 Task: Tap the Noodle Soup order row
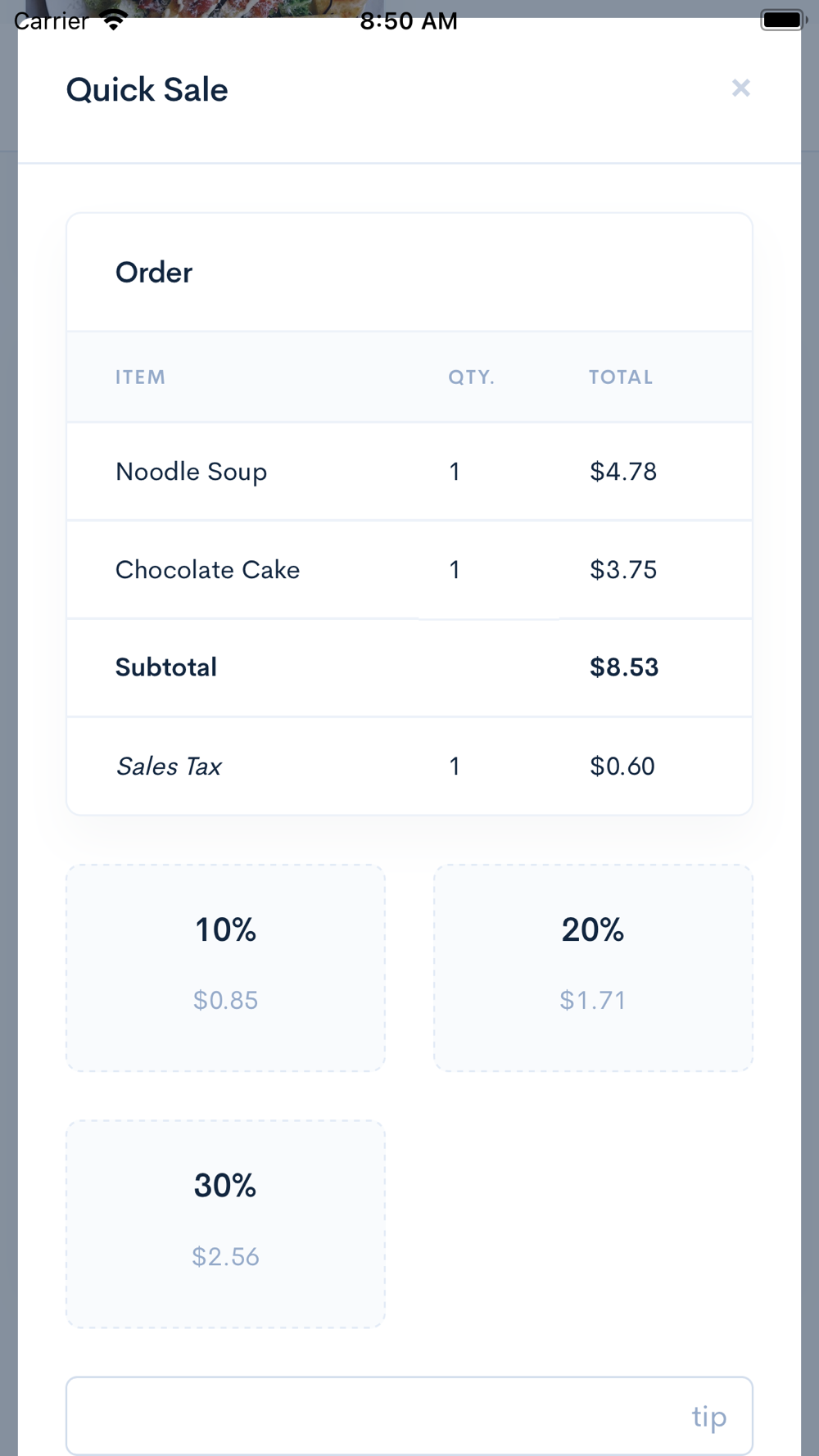[409, 472]
